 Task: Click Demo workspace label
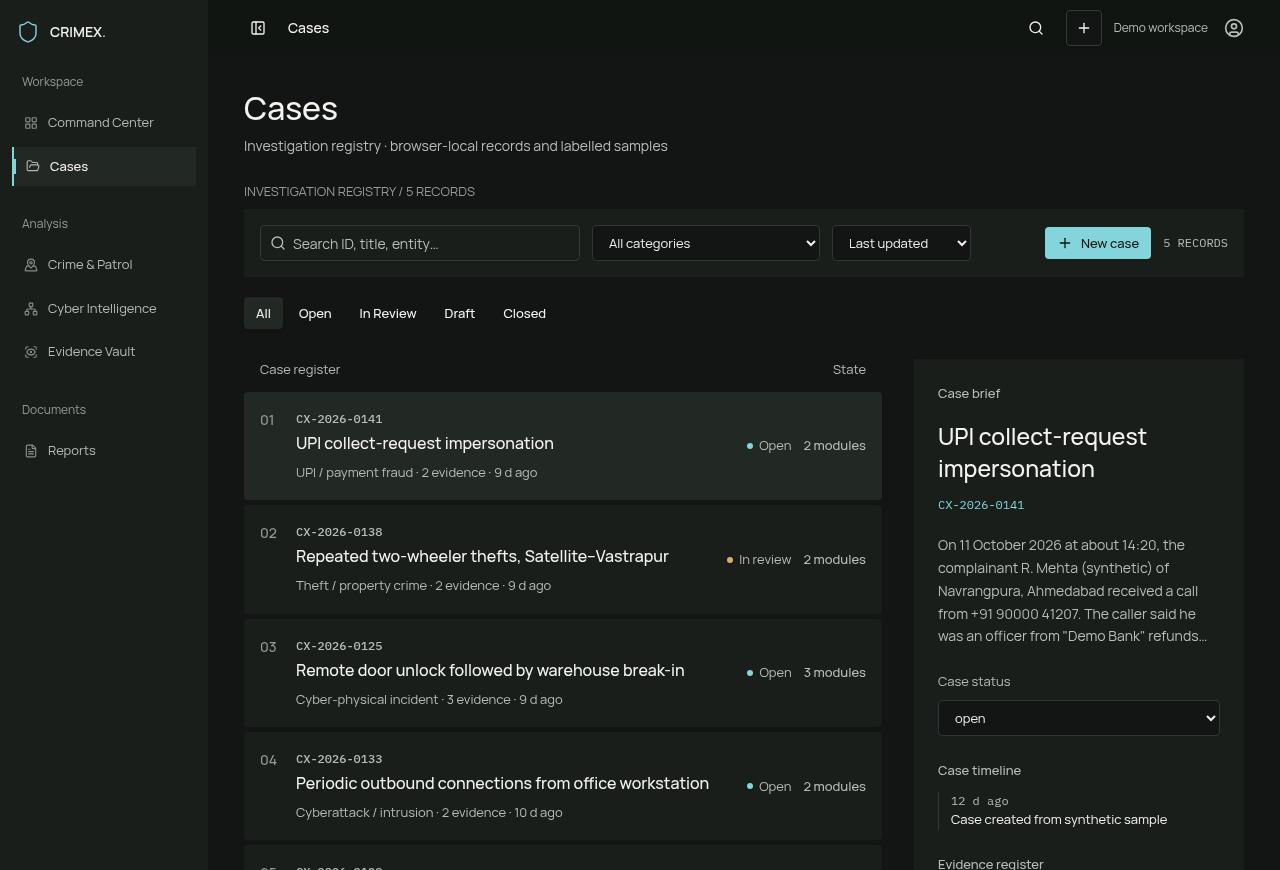(x=1160, y=28)
